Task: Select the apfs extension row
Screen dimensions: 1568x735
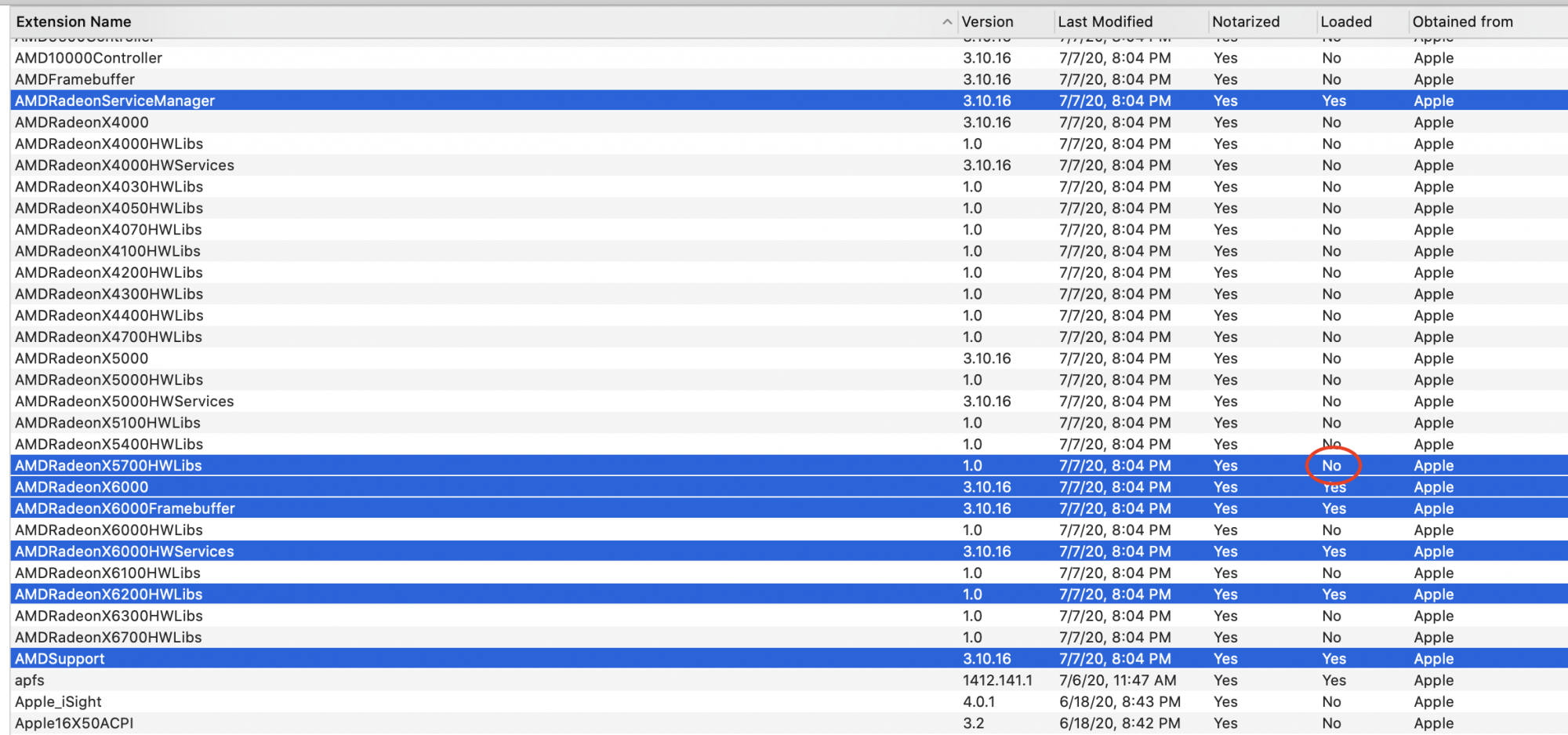Action: (789, 680)
